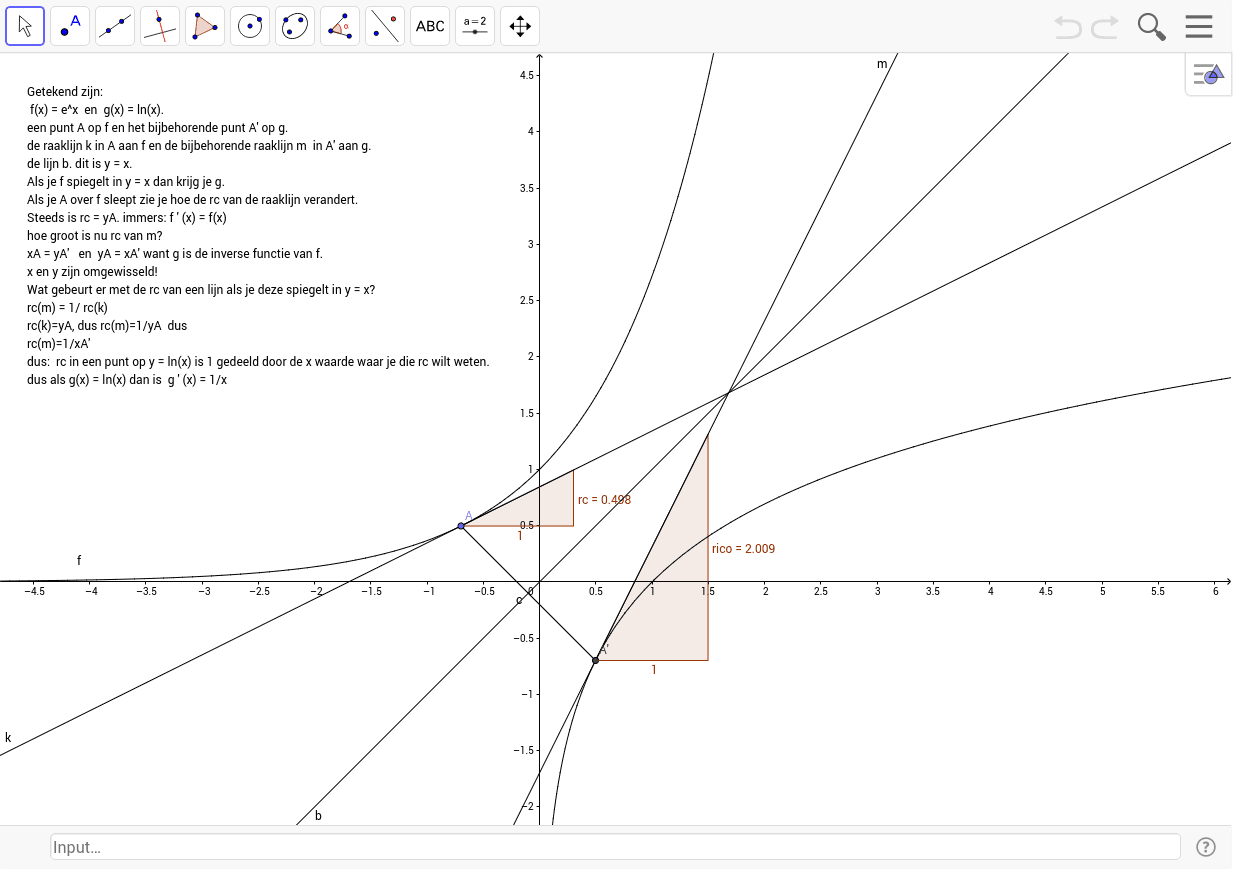This screenshot has height=870, width=1233.
Task: Click the Undo arrow
Action: [x=1068, y=27]
